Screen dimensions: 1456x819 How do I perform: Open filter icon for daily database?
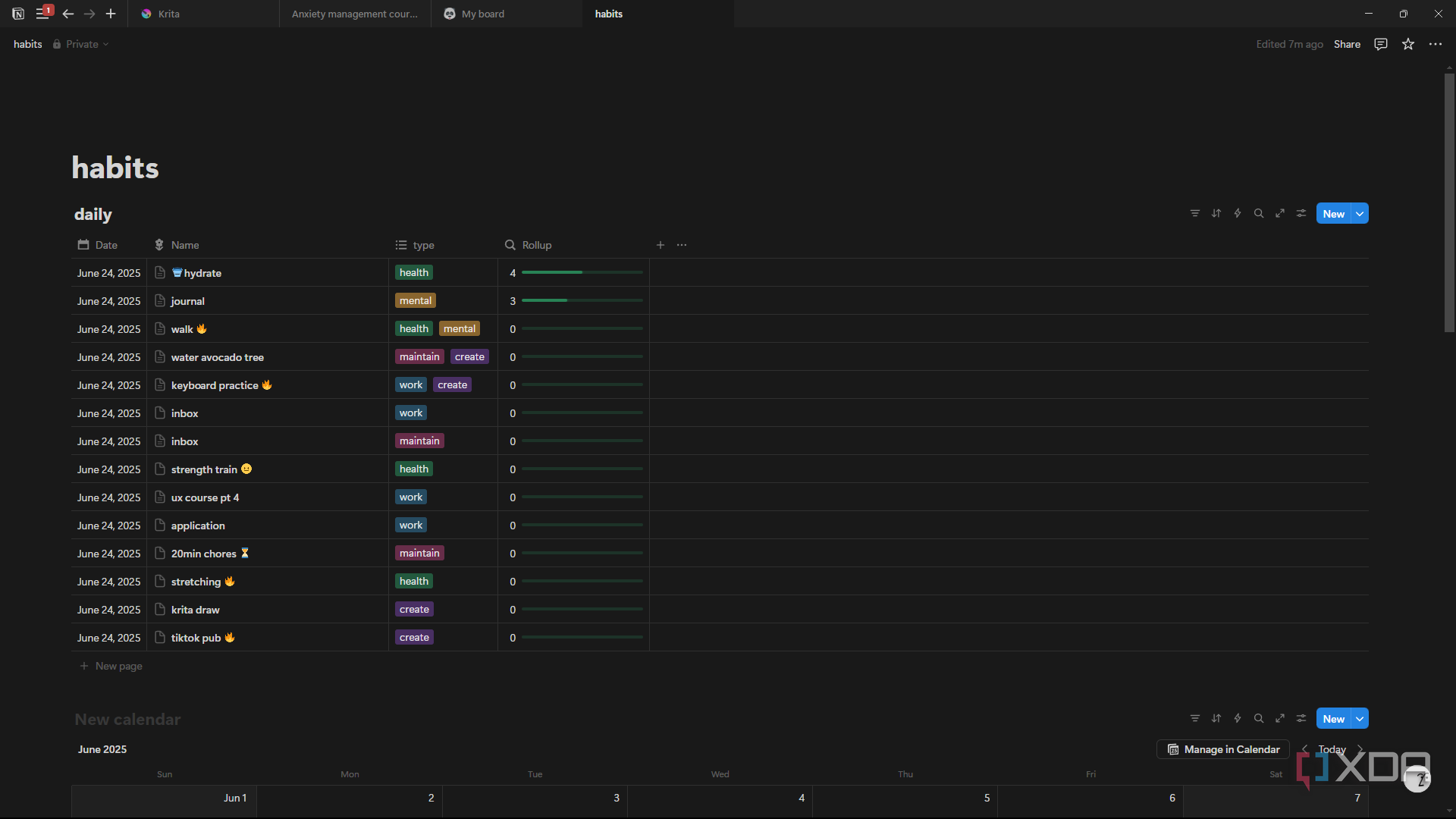pyautogui.click(x=1195, y=213)
